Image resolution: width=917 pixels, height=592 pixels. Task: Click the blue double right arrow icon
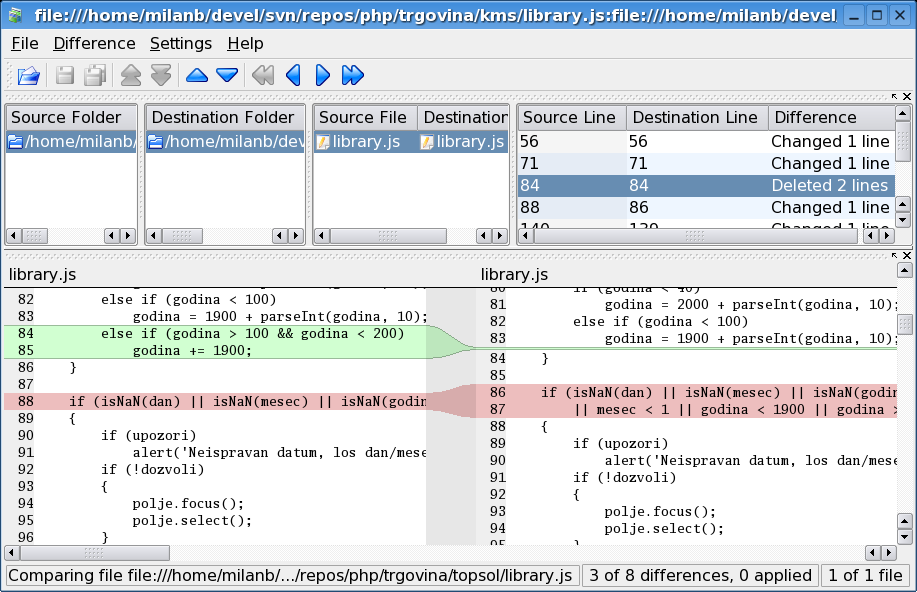click(352, 75)
